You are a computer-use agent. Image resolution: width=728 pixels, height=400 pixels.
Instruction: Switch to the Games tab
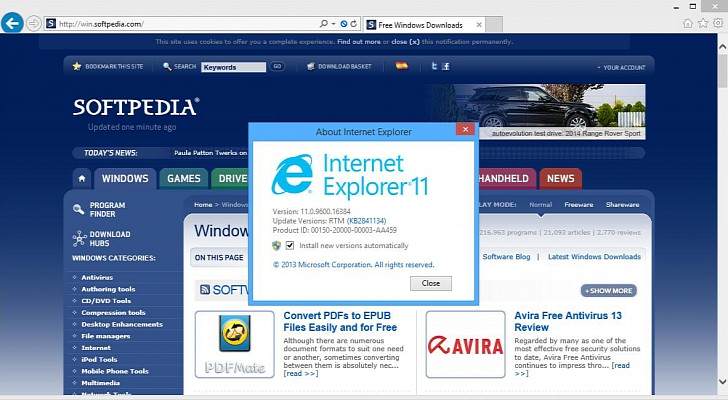point(183,179)
